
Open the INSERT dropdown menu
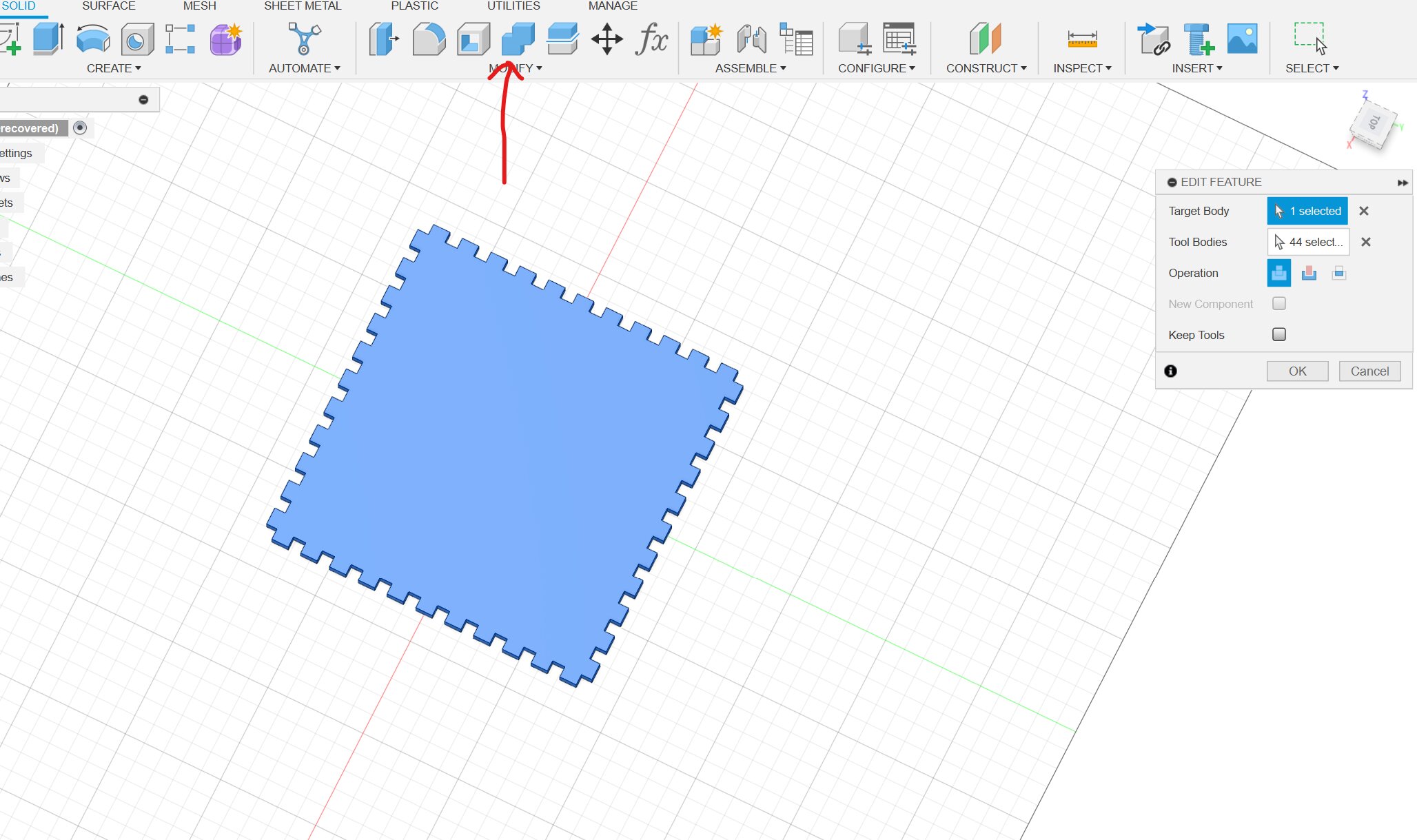coord(1197,68)
